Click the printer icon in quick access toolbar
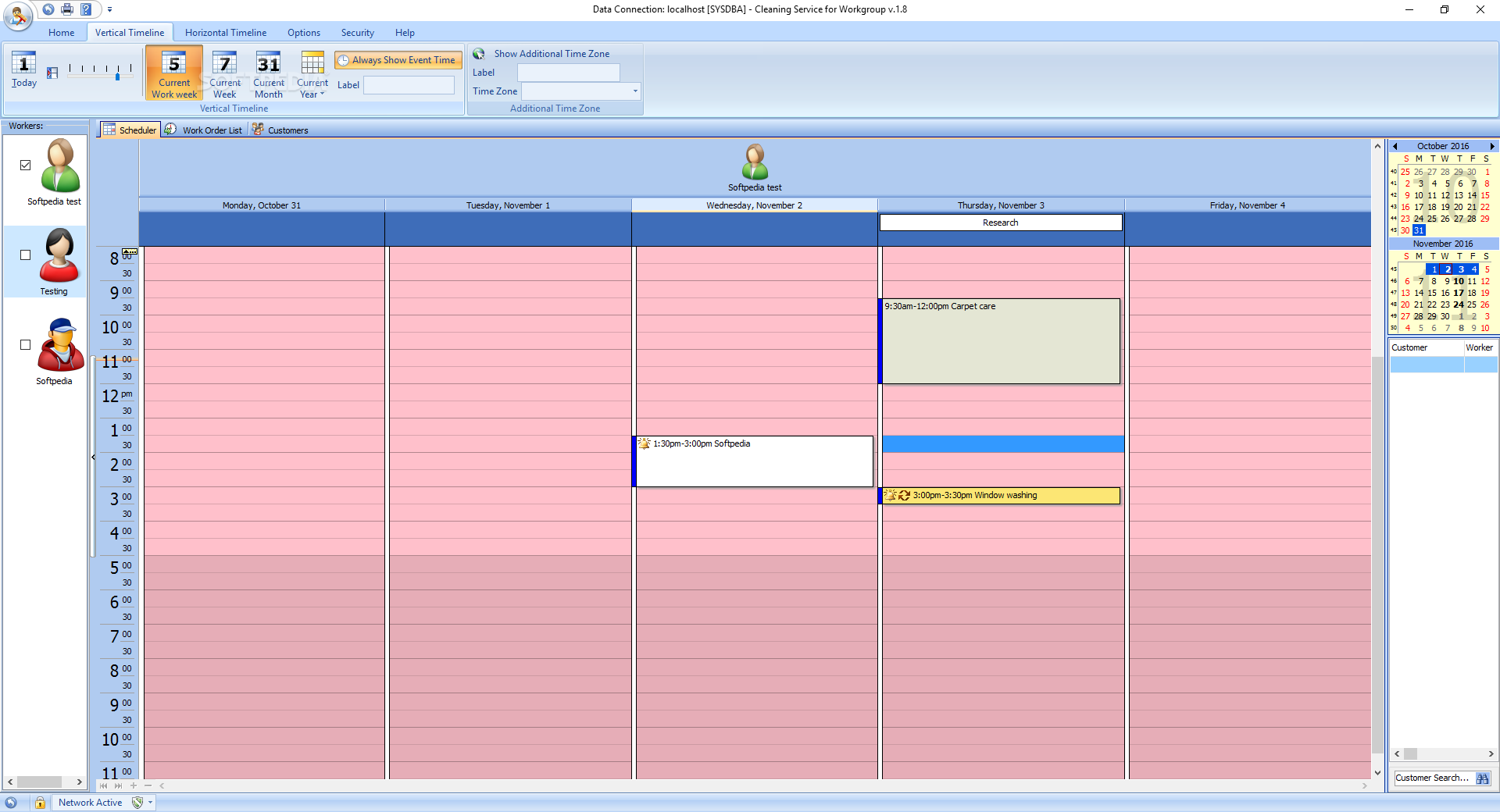1500x812 pixels. coord(67,9)
